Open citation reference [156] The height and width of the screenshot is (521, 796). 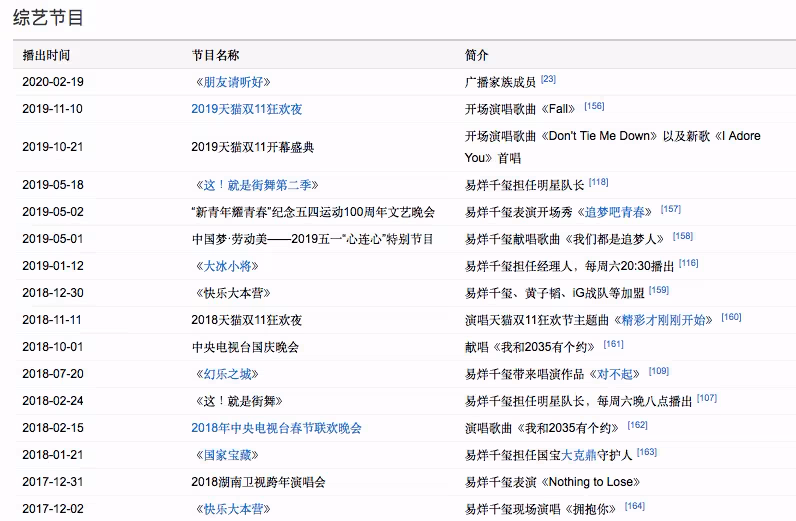click(594, 106)
